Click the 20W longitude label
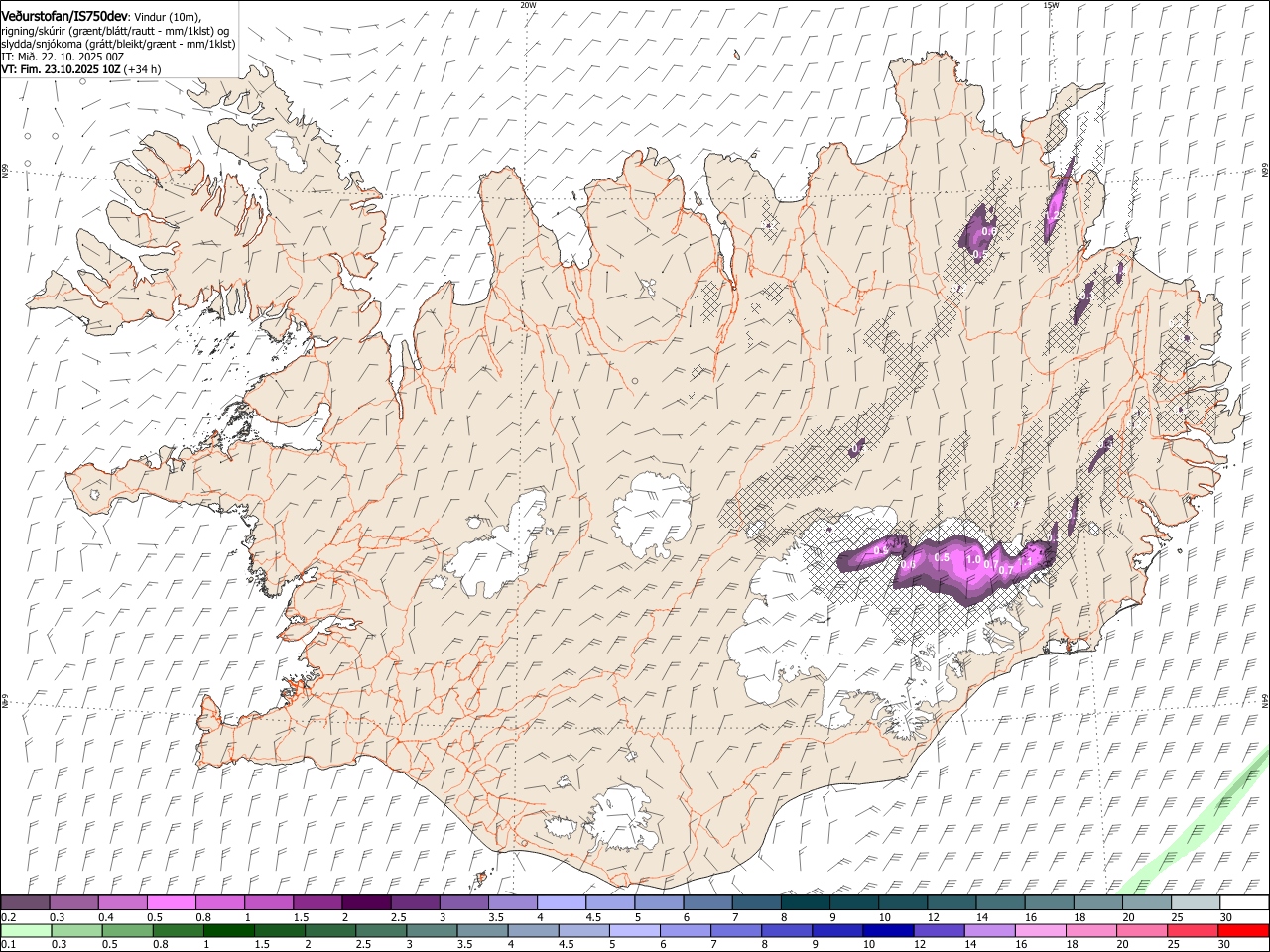The height and width of the screenshot is (952, 1270). pos(528,5)
